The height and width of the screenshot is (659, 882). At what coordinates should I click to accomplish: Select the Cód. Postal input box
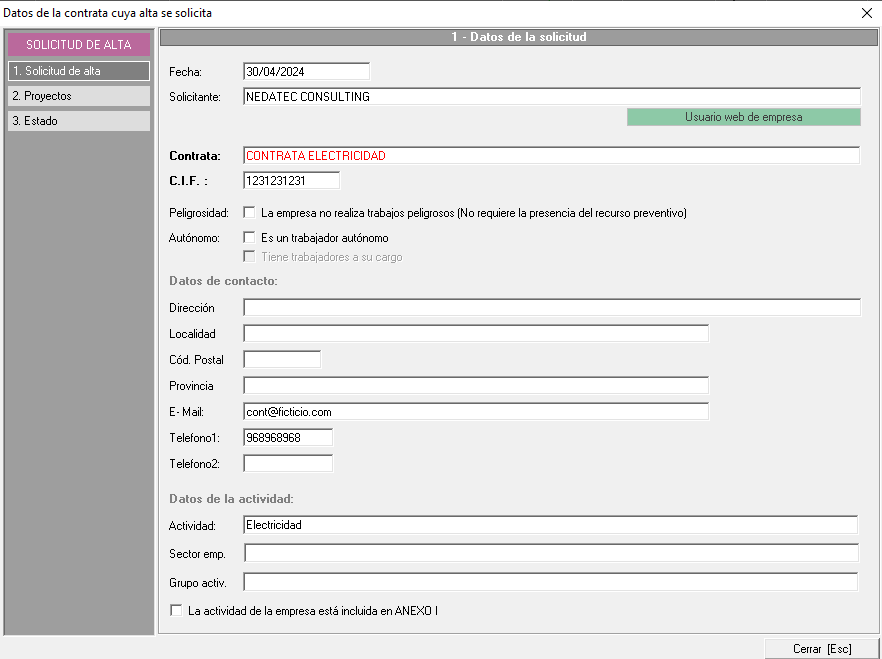pos(282,360)
